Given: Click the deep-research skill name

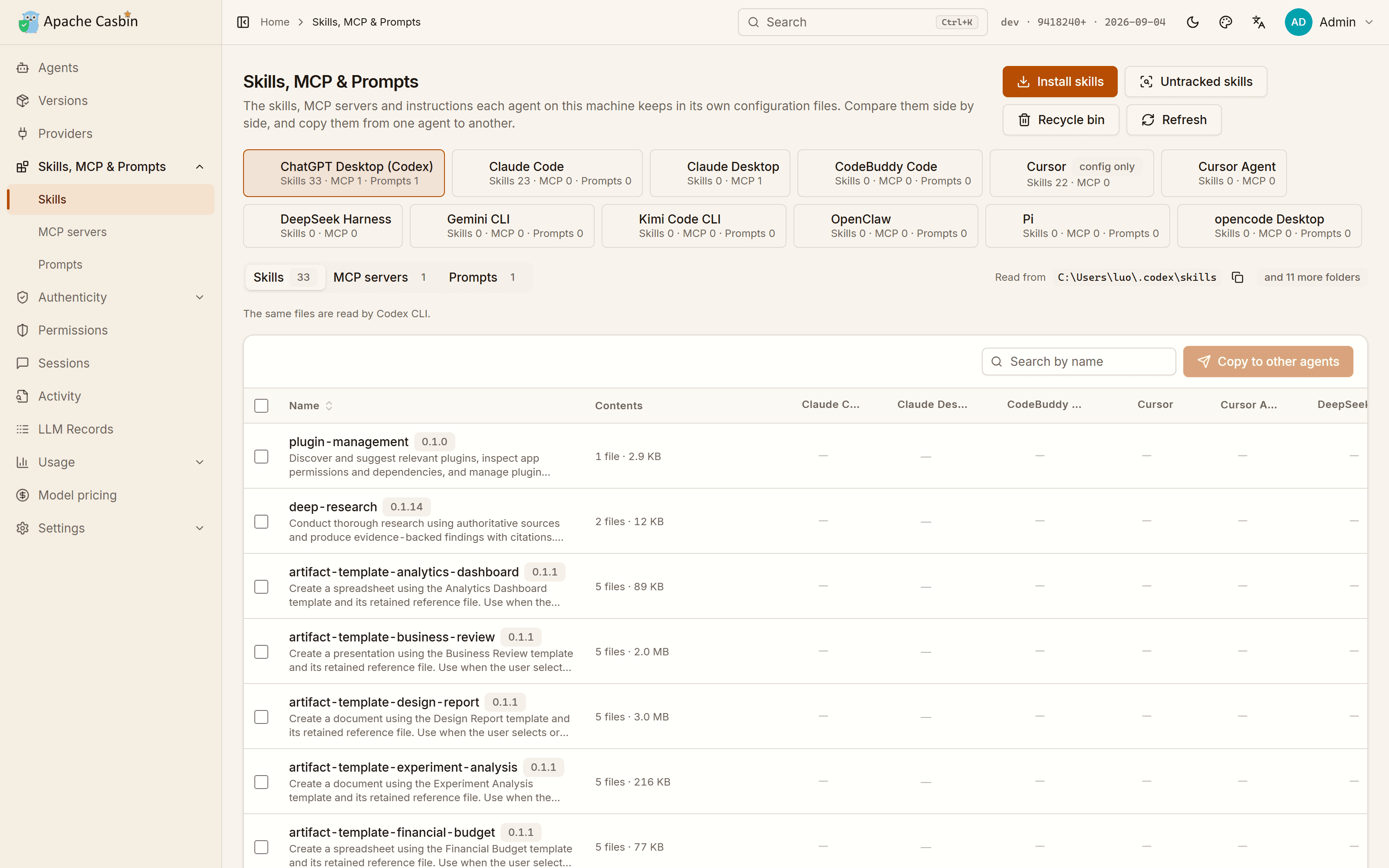Looking at the screenshot, I should 333,507.
